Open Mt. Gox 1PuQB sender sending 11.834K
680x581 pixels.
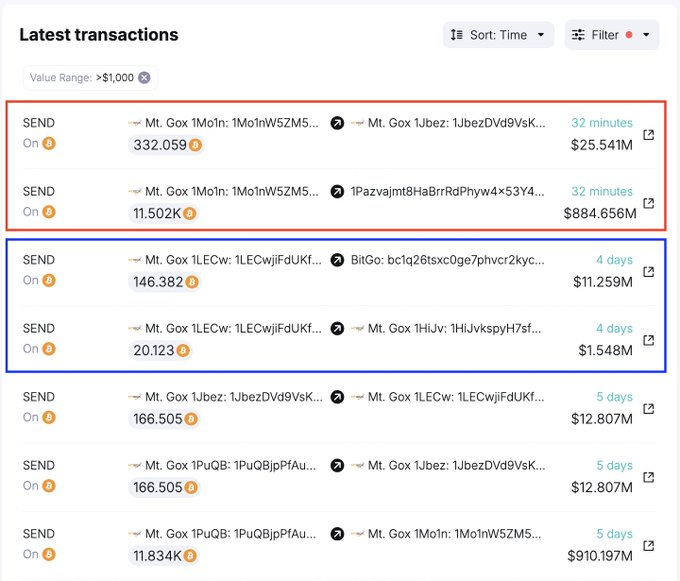click(232, 534)
